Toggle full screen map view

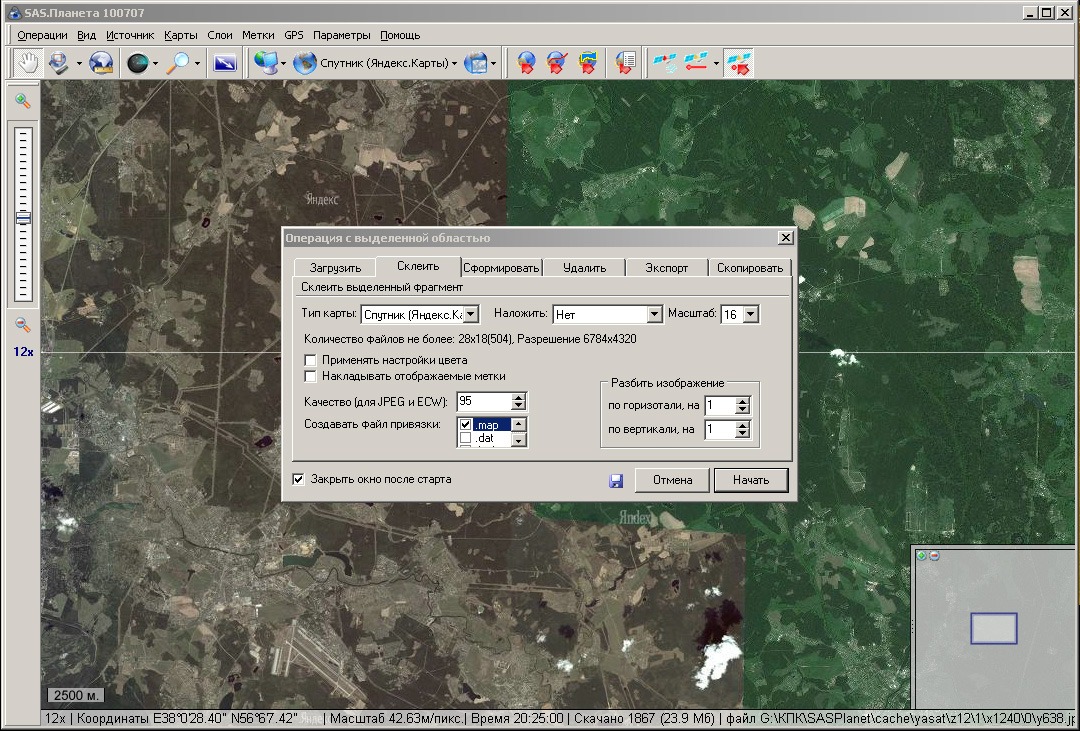pyautogui.click(x=225, y=63)
